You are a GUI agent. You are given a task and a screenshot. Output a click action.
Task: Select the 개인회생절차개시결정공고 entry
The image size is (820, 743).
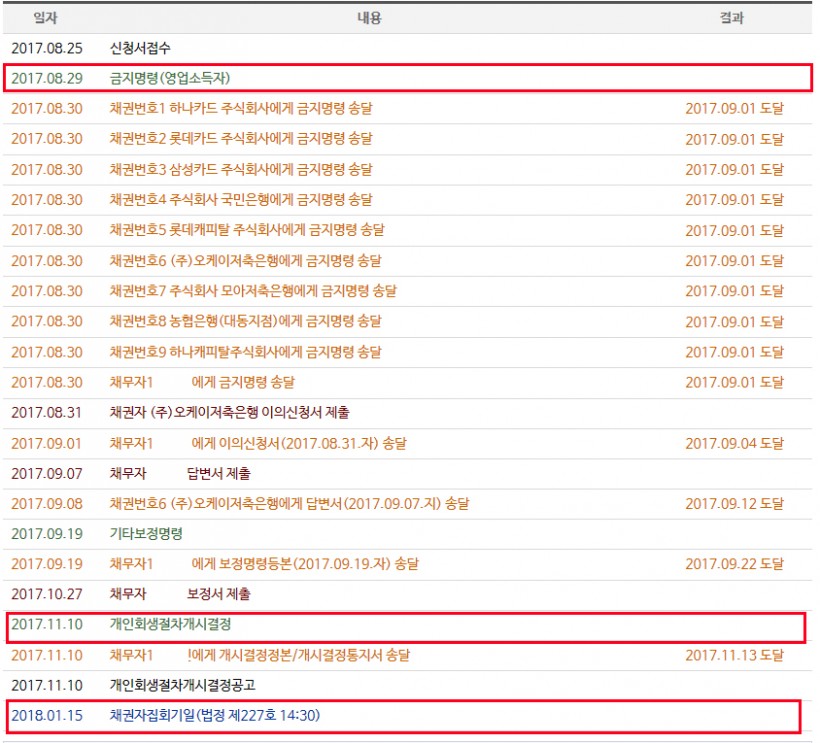182,685
